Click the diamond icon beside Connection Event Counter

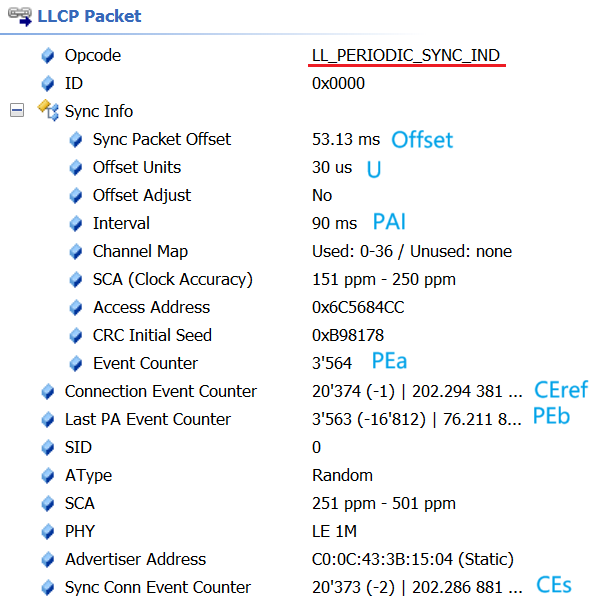[x=48, y=391]
